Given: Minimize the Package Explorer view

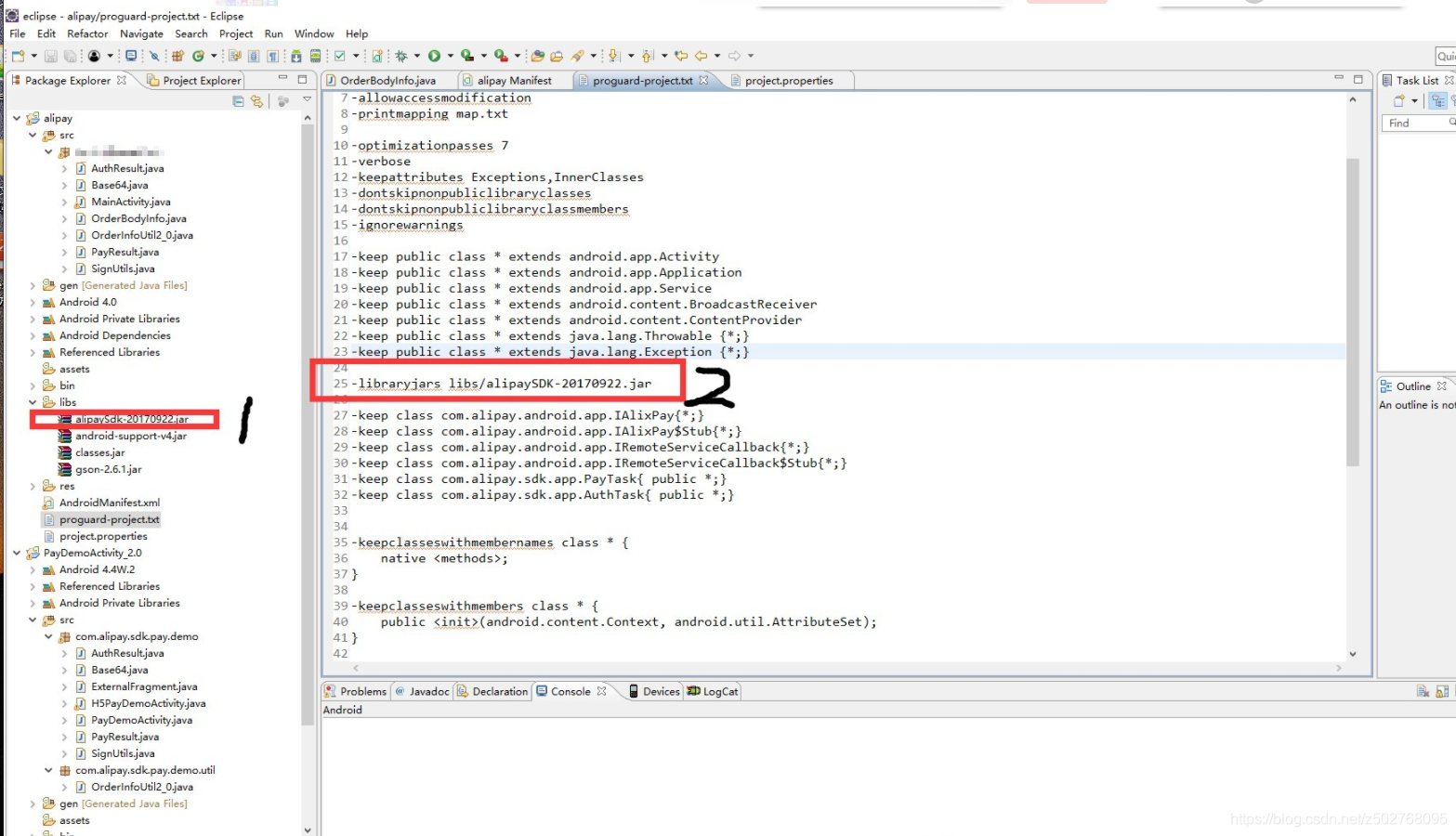Looking at the screenshot, I should point(283,79).
